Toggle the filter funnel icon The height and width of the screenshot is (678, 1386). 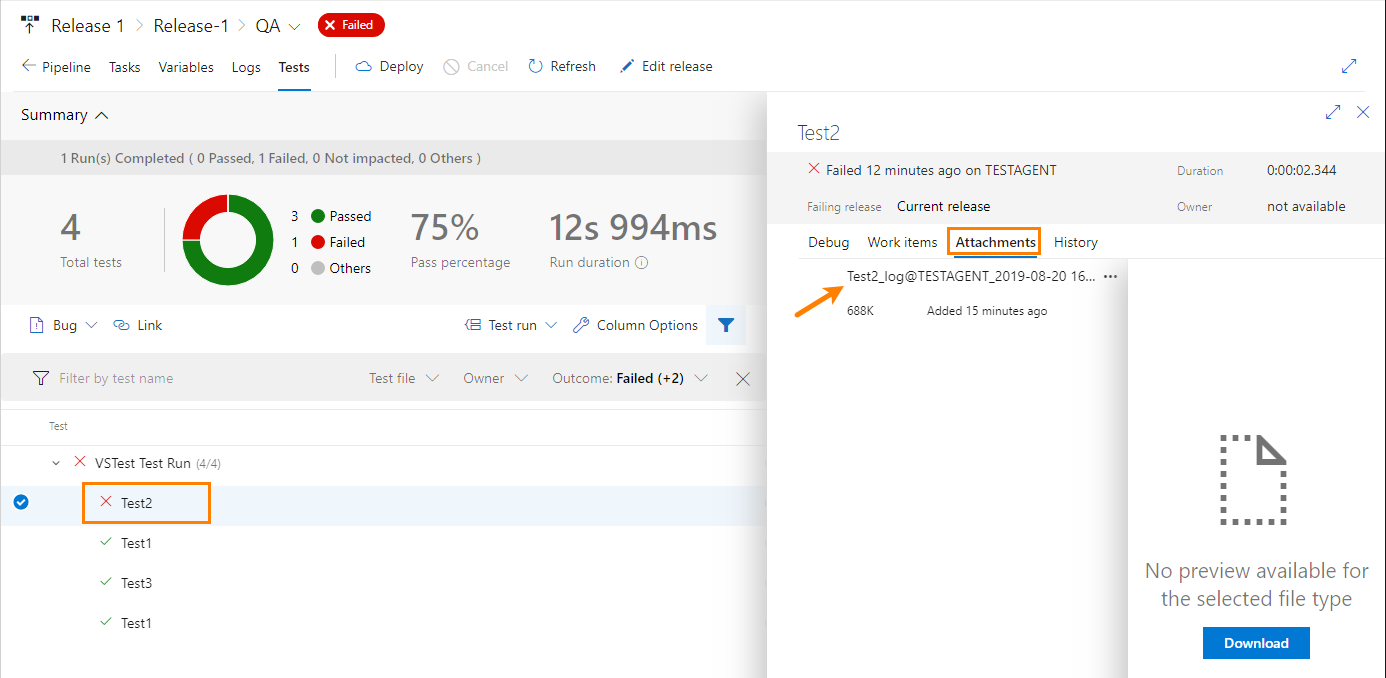click(726, 325)
